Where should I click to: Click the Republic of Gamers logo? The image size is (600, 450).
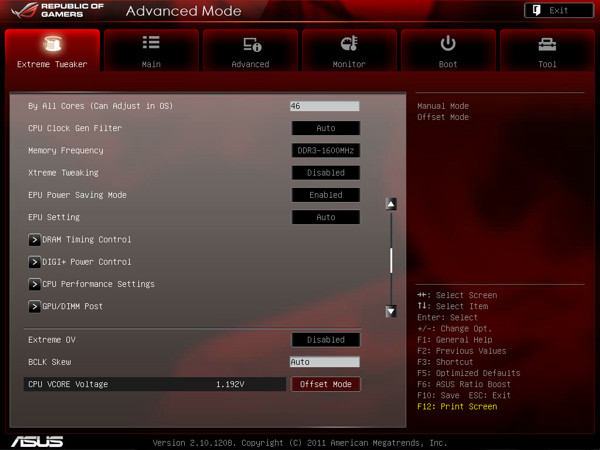[57, 10]
